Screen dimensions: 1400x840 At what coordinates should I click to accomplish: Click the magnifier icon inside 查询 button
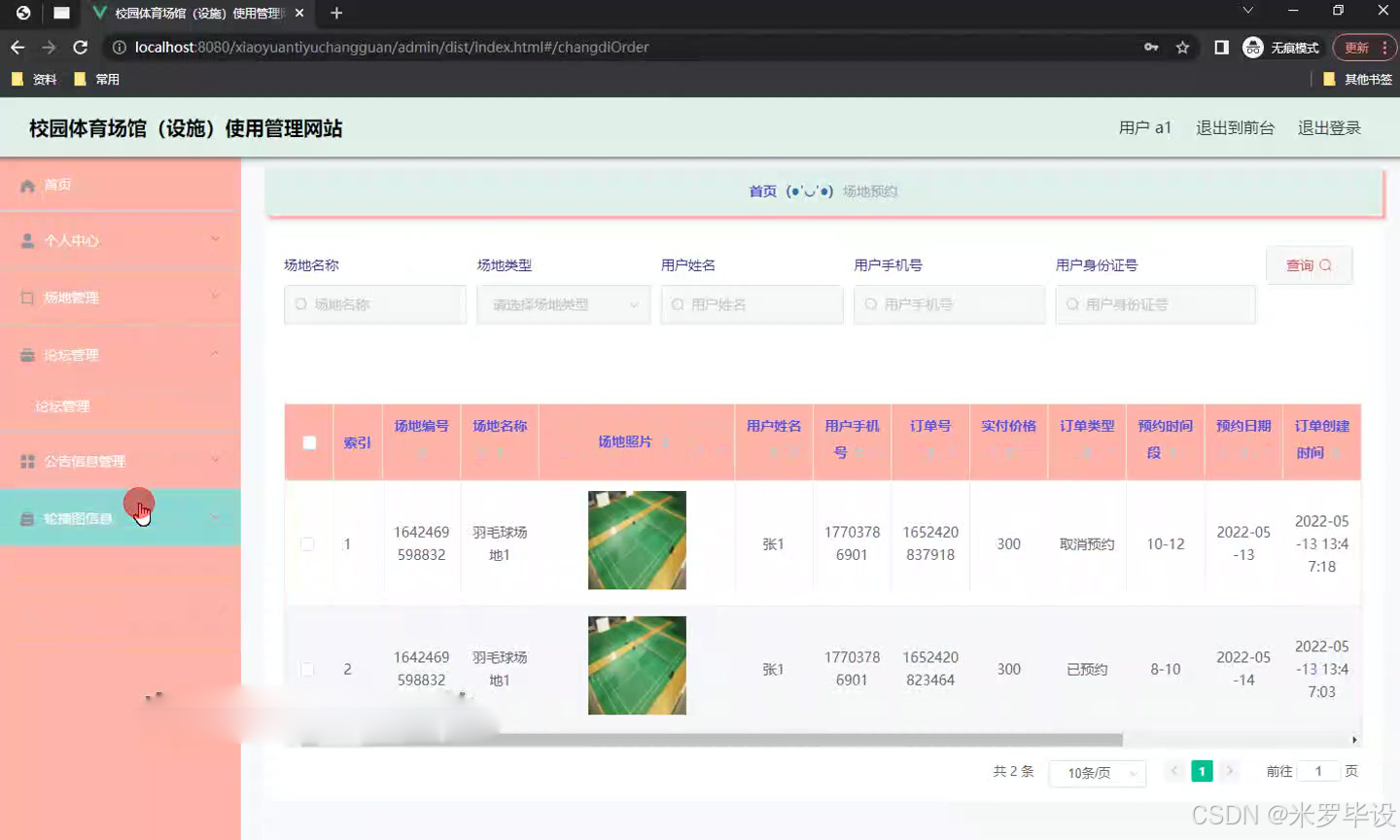click(1324, 264)
